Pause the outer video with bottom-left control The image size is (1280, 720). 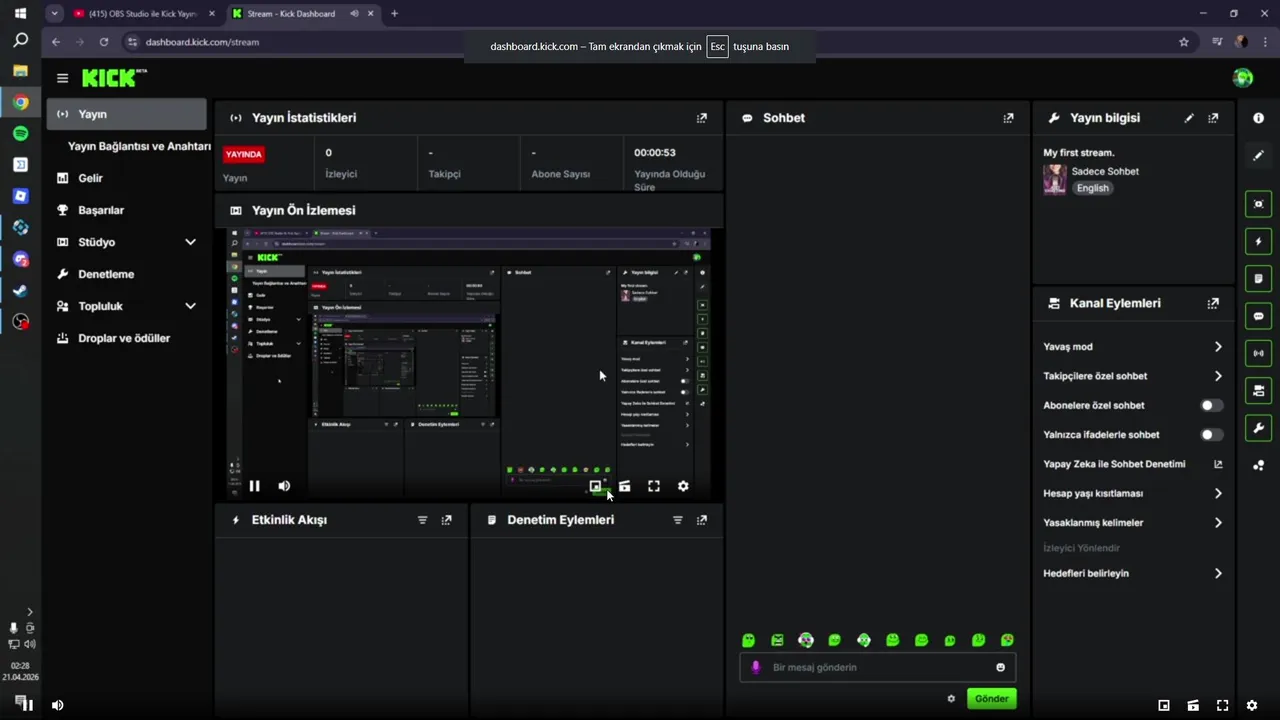pyautogui.click(x=27, y=705)
